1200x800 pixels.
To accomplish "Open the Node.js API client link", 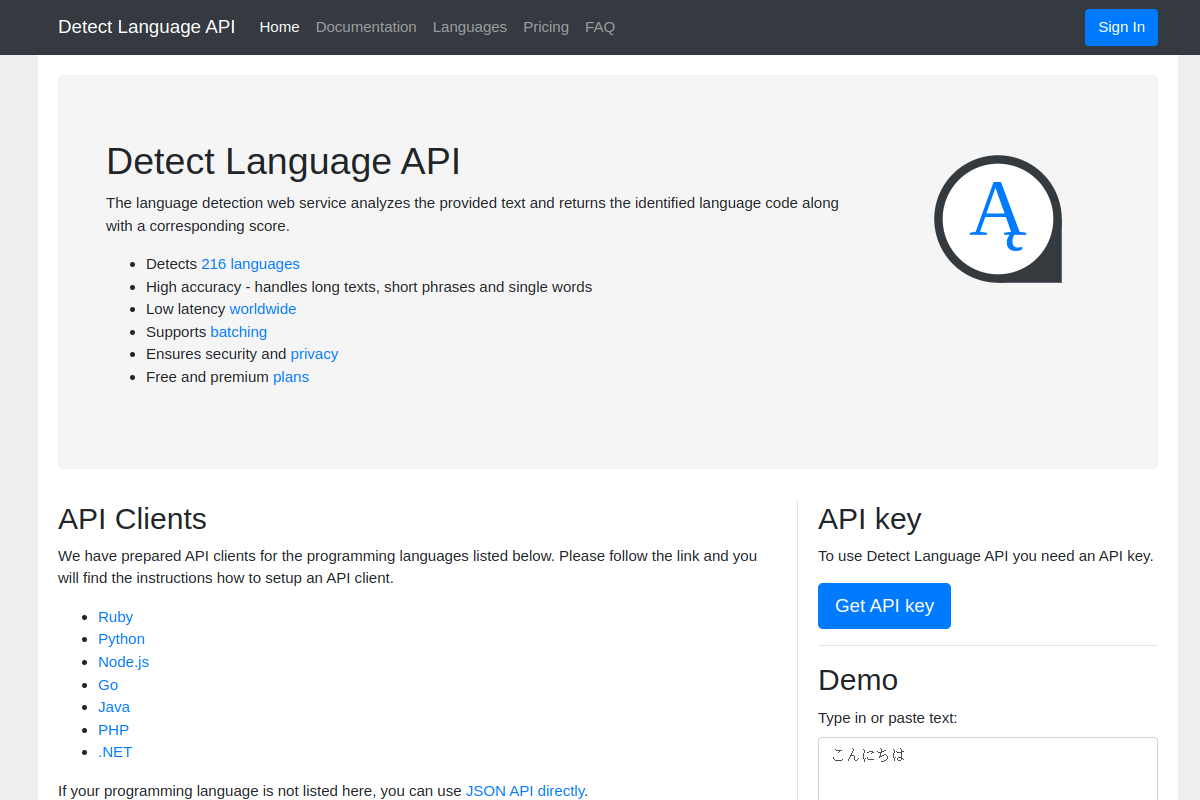I will pyautogui.click(x=123, y=662).
